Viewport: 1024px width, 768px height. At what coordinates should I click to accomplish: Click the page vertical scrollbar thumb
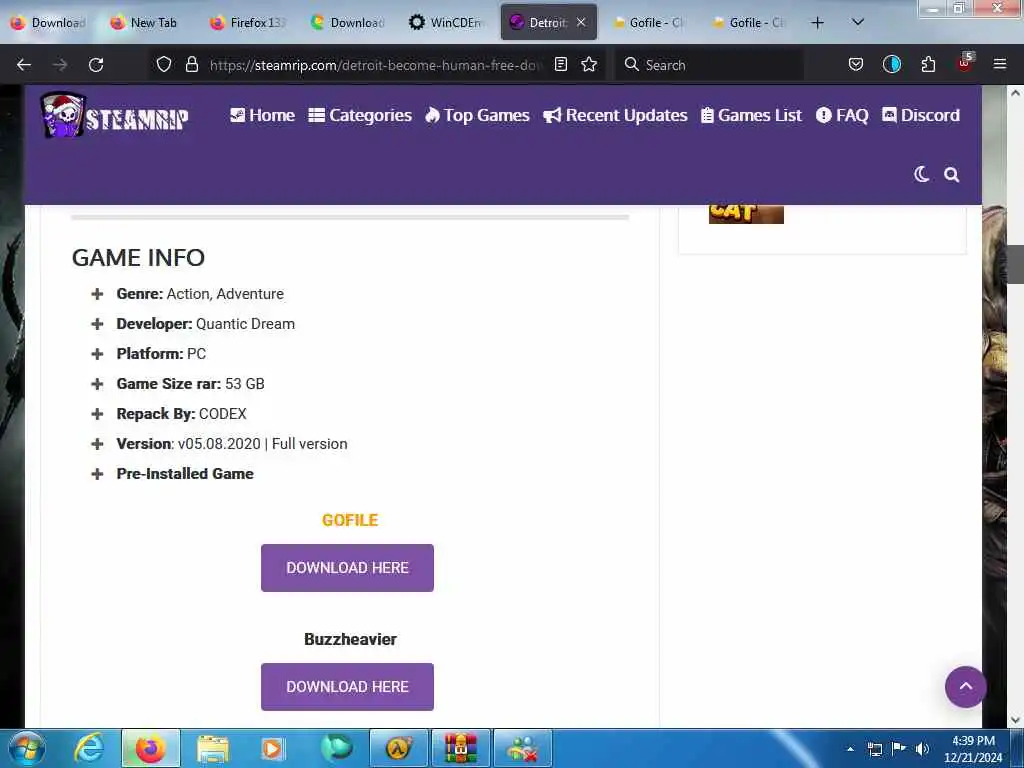click(x=1015, y=264)
